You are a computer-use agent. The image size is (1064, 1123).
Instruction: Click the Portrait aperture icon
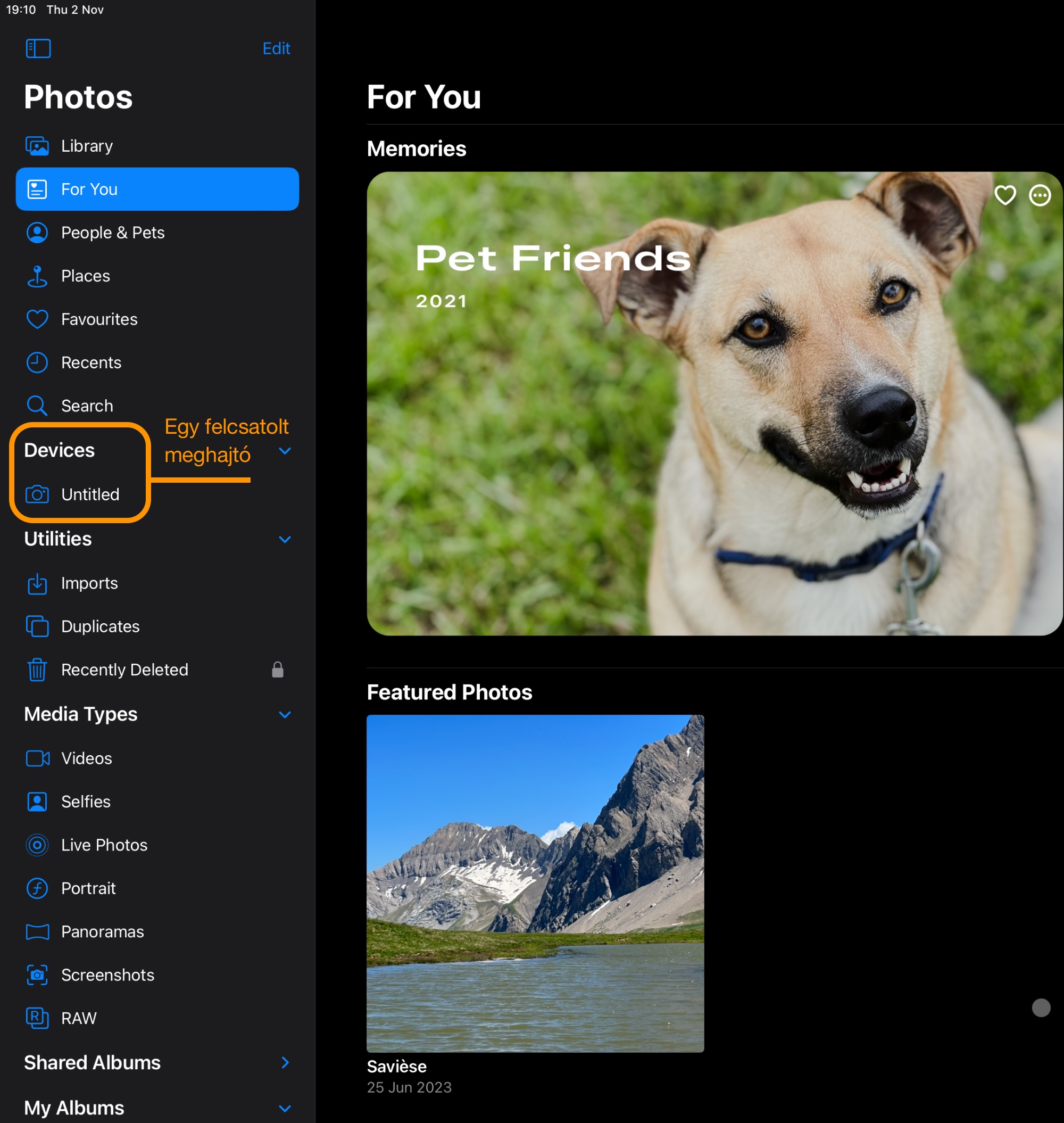coord(37,888)
